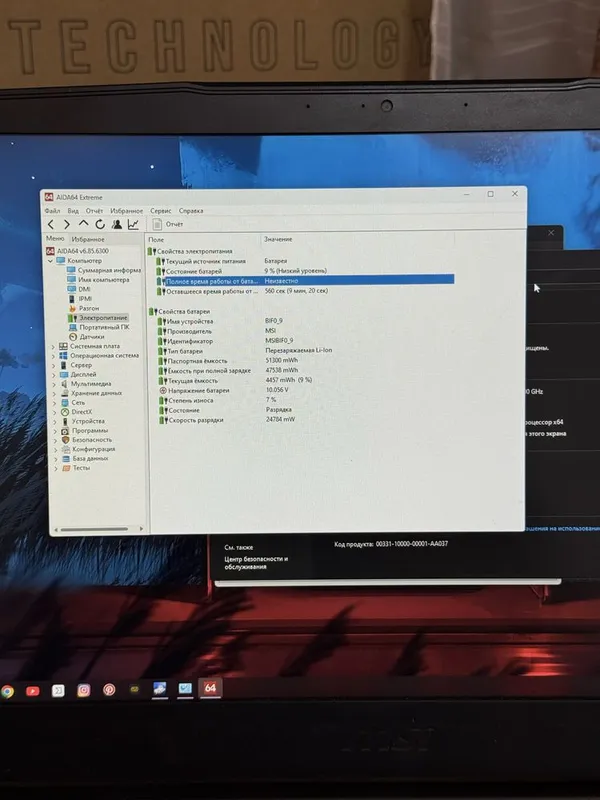Select Ёмкость при полной зарядке row
The width and height of the screenshot is (600, 800).
pos(305,370)
